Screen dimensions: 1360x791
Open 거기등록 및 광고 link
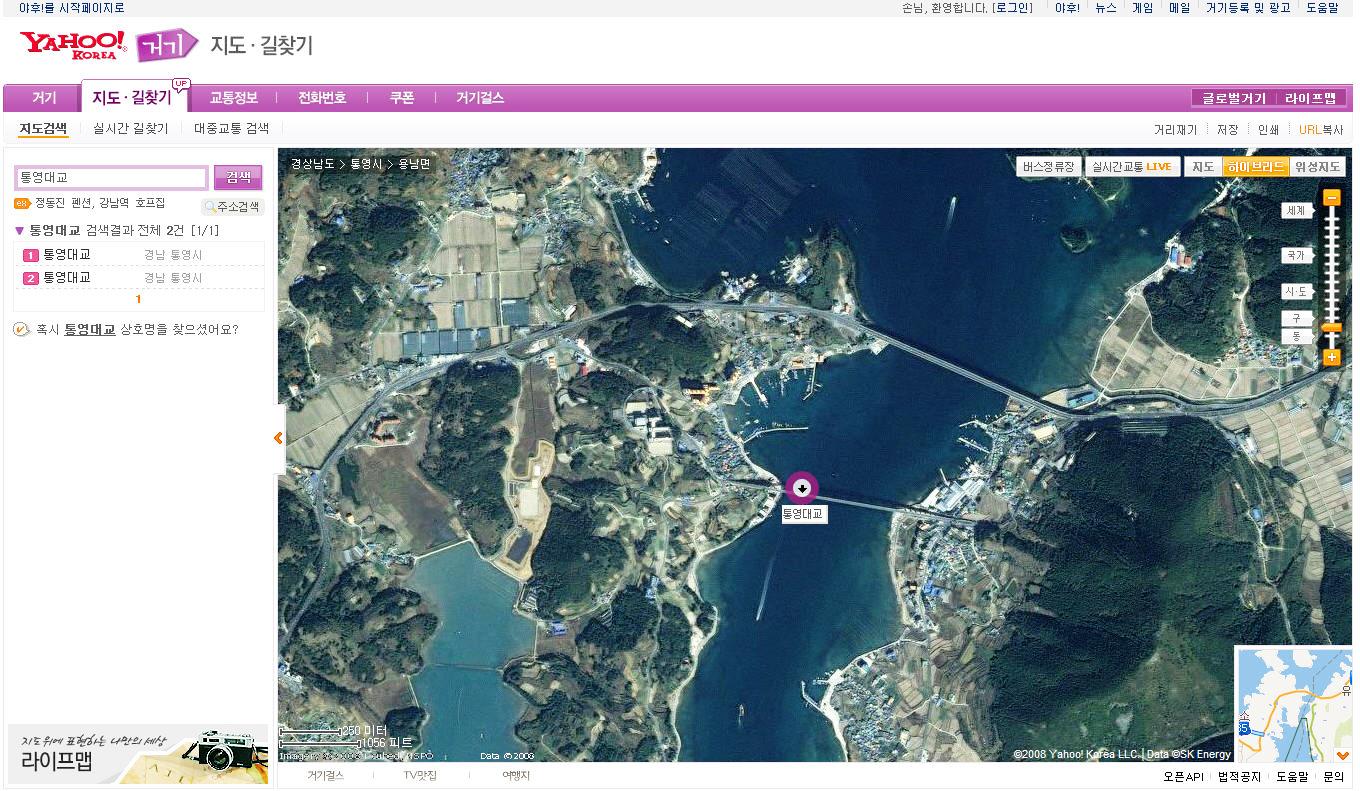click(x=1248, y=8)
